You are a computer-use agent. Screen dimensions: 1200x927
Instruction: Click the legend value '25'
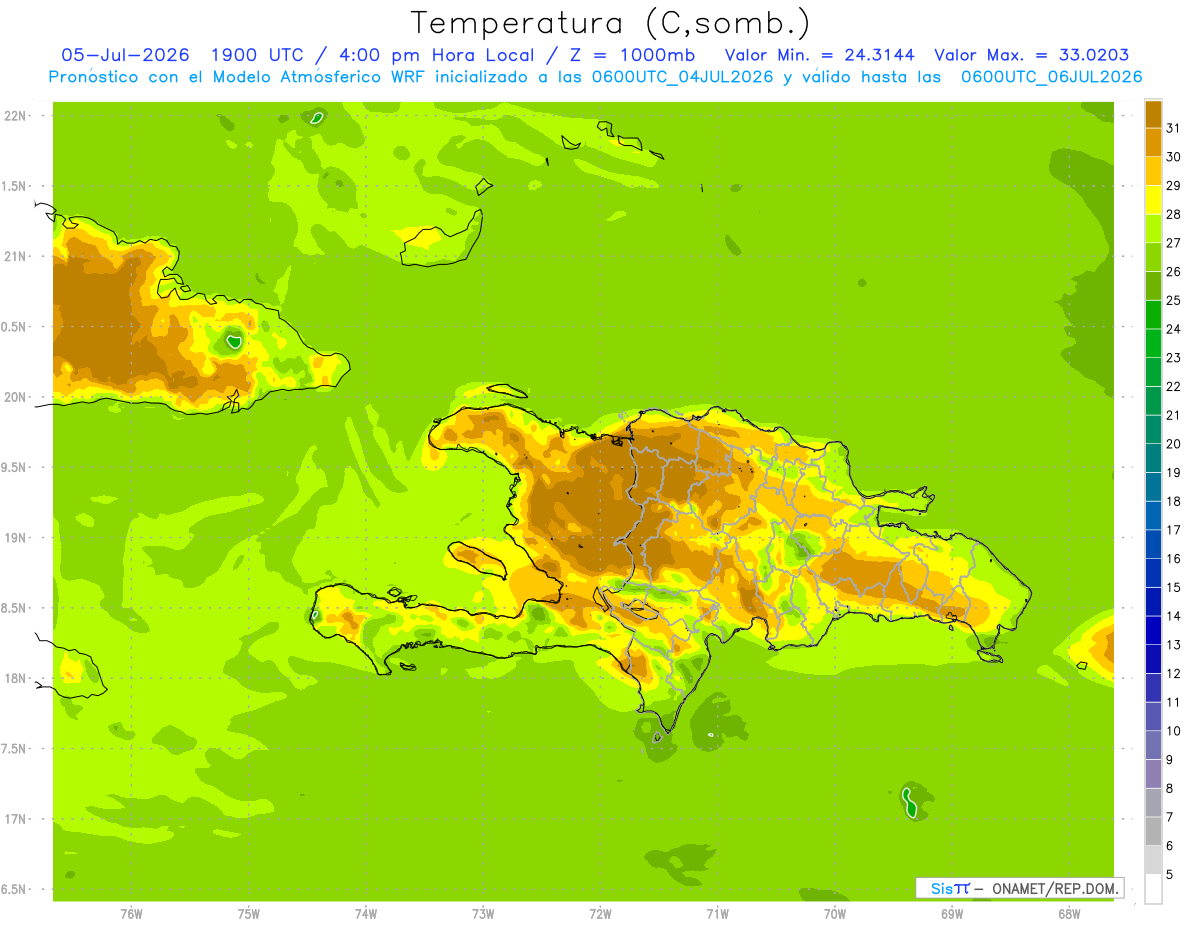point(1174,300)
